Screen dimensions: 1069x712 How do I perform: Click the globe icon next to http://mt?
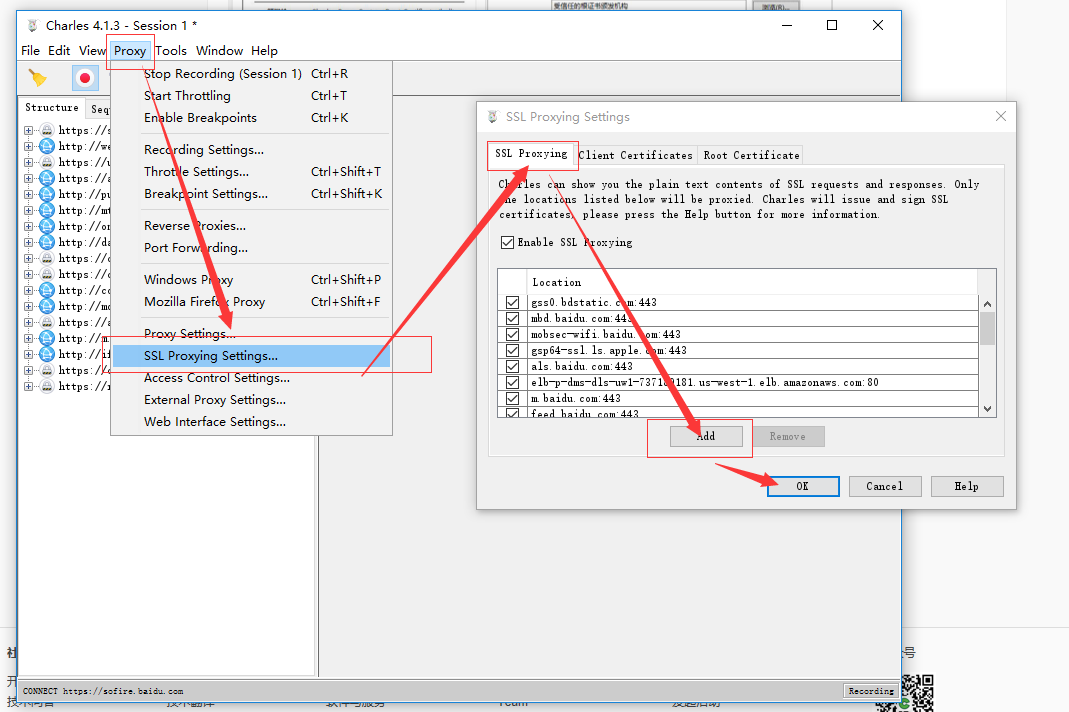click(46, 210)
